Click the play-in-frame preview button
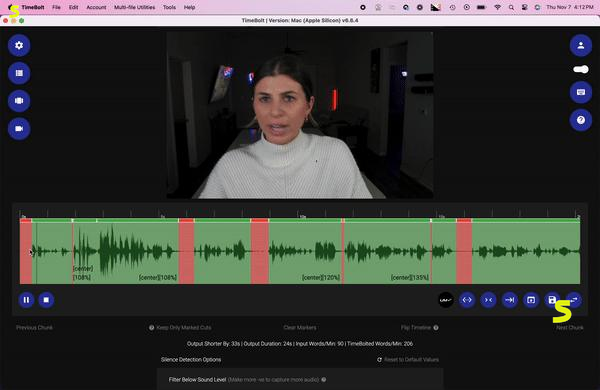The width and height of the screenshot is (600, 390). point(531,300)
